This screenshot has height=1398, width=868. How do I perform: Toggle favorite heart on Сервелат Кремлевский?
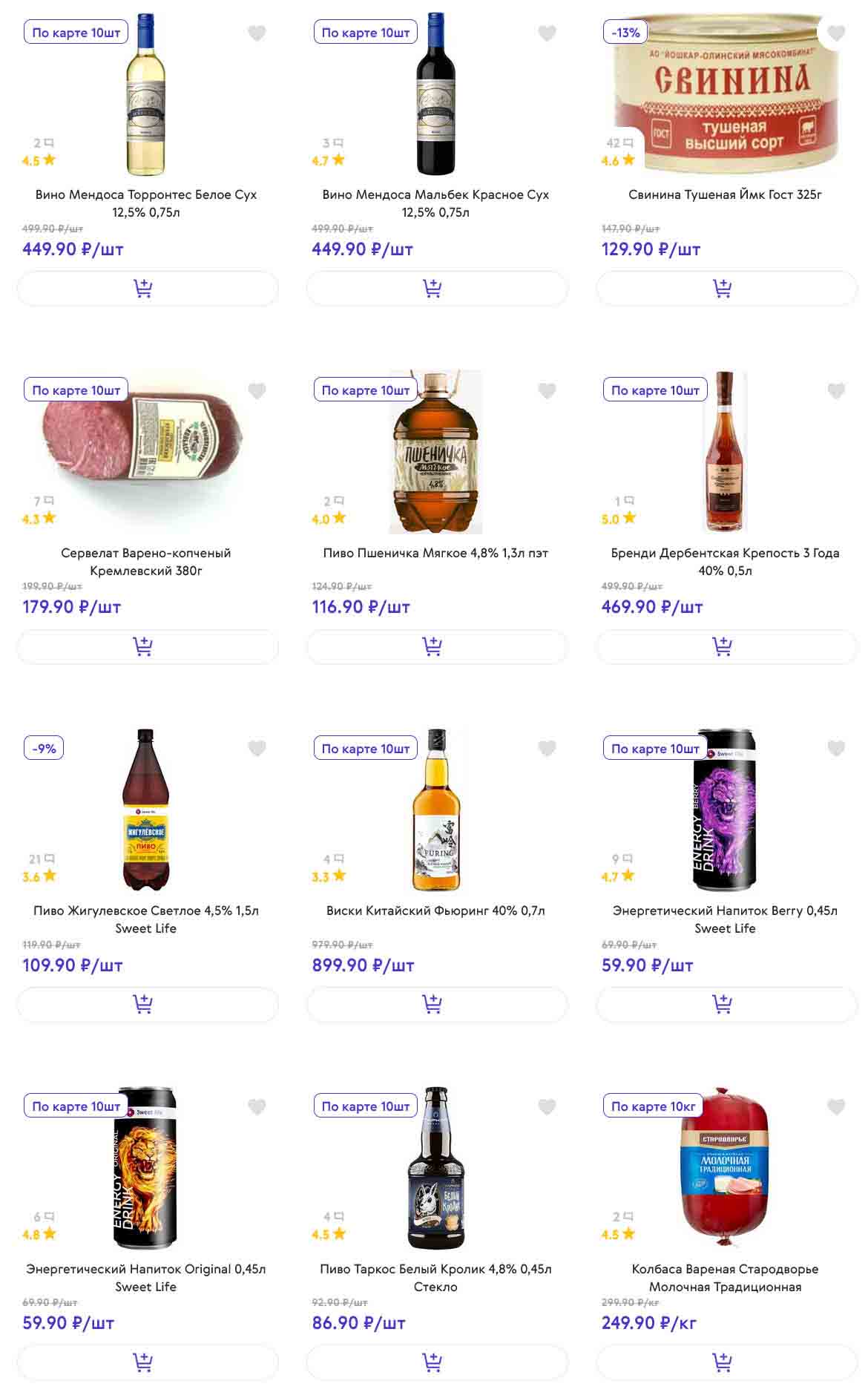point(257,391)
